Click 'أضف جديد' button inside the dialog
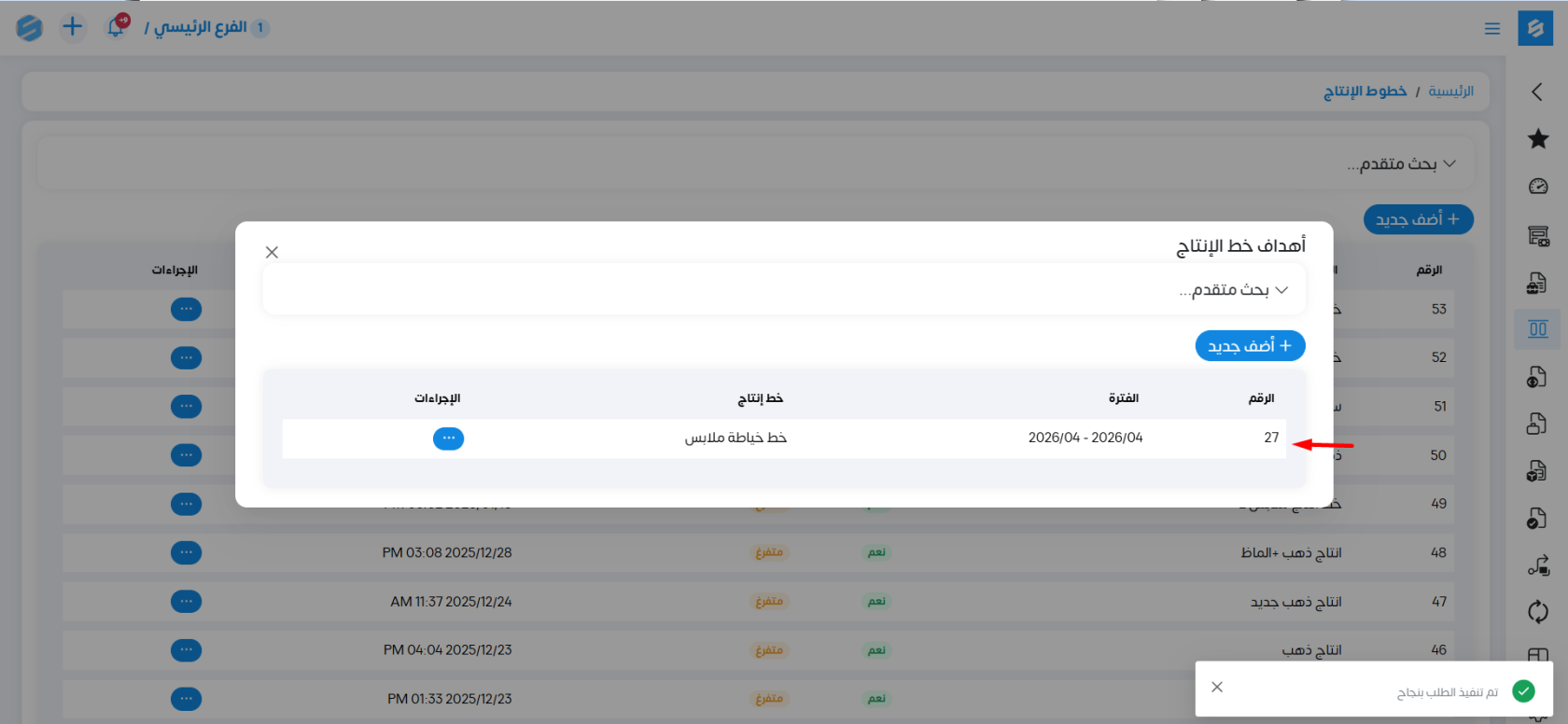Screen dimensions: 1568x724 1250,346
